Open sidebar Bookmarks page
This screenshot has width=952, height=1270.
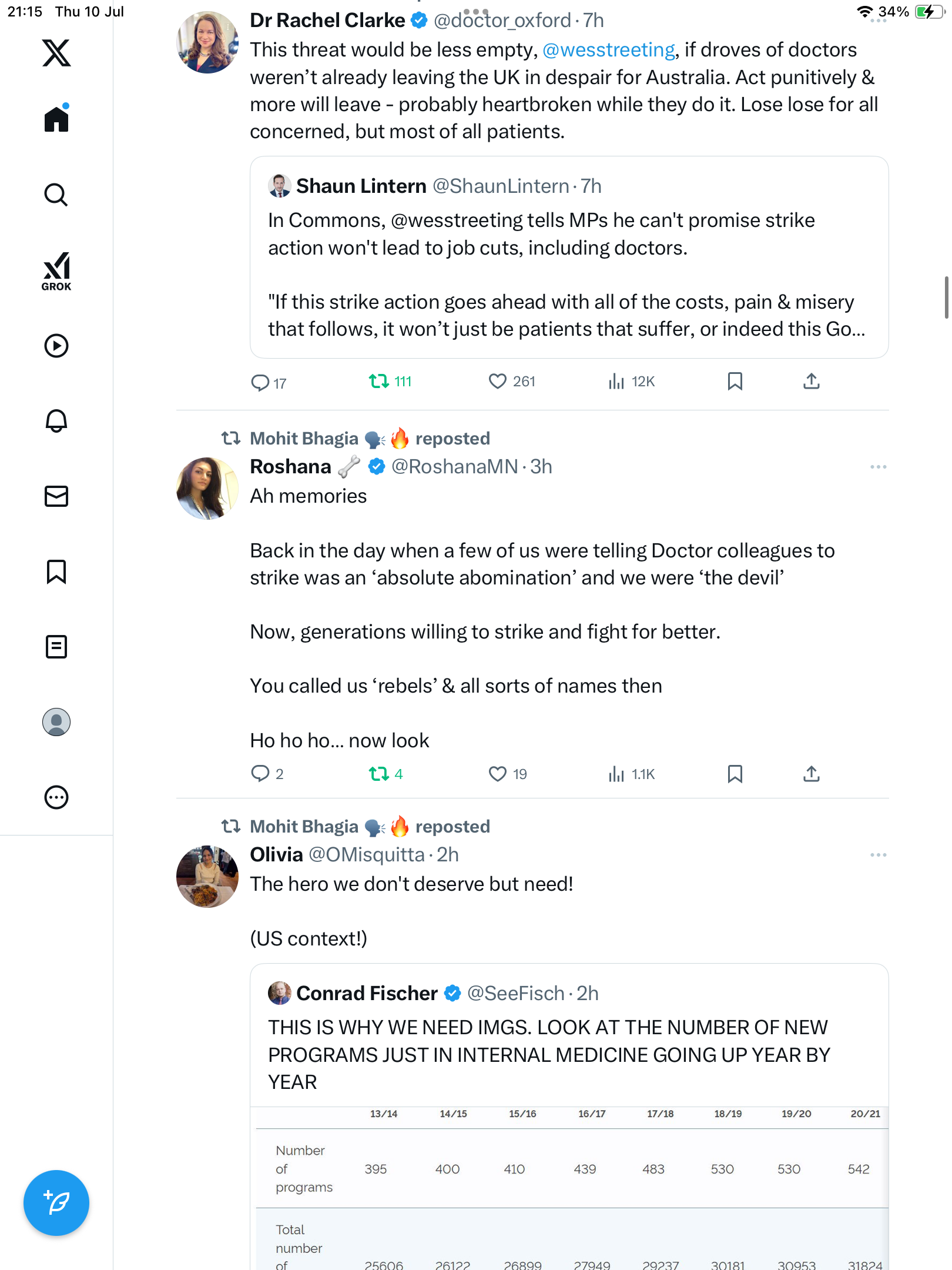pos(56,571)
